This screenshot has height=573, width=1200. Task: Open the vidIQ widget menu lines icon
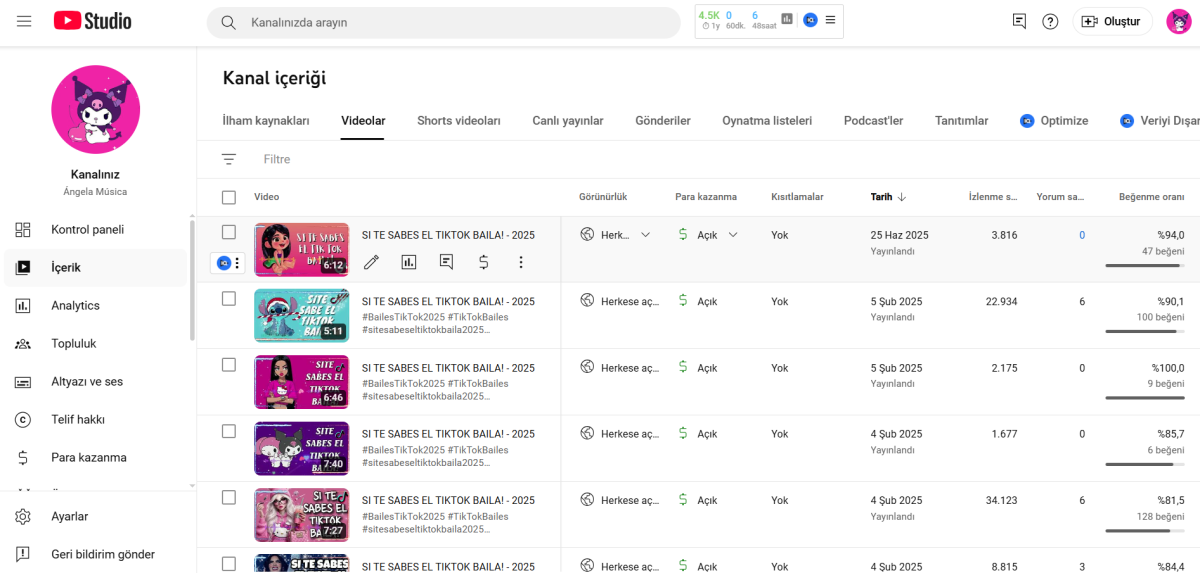(831, 19)
